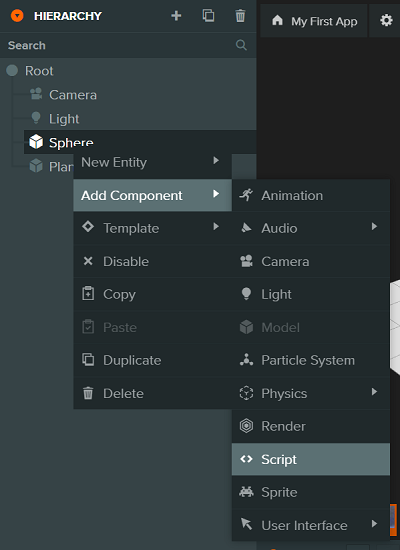Select the Root entity in hierarchy
400x550 pixels.
(x=39, y=71)
